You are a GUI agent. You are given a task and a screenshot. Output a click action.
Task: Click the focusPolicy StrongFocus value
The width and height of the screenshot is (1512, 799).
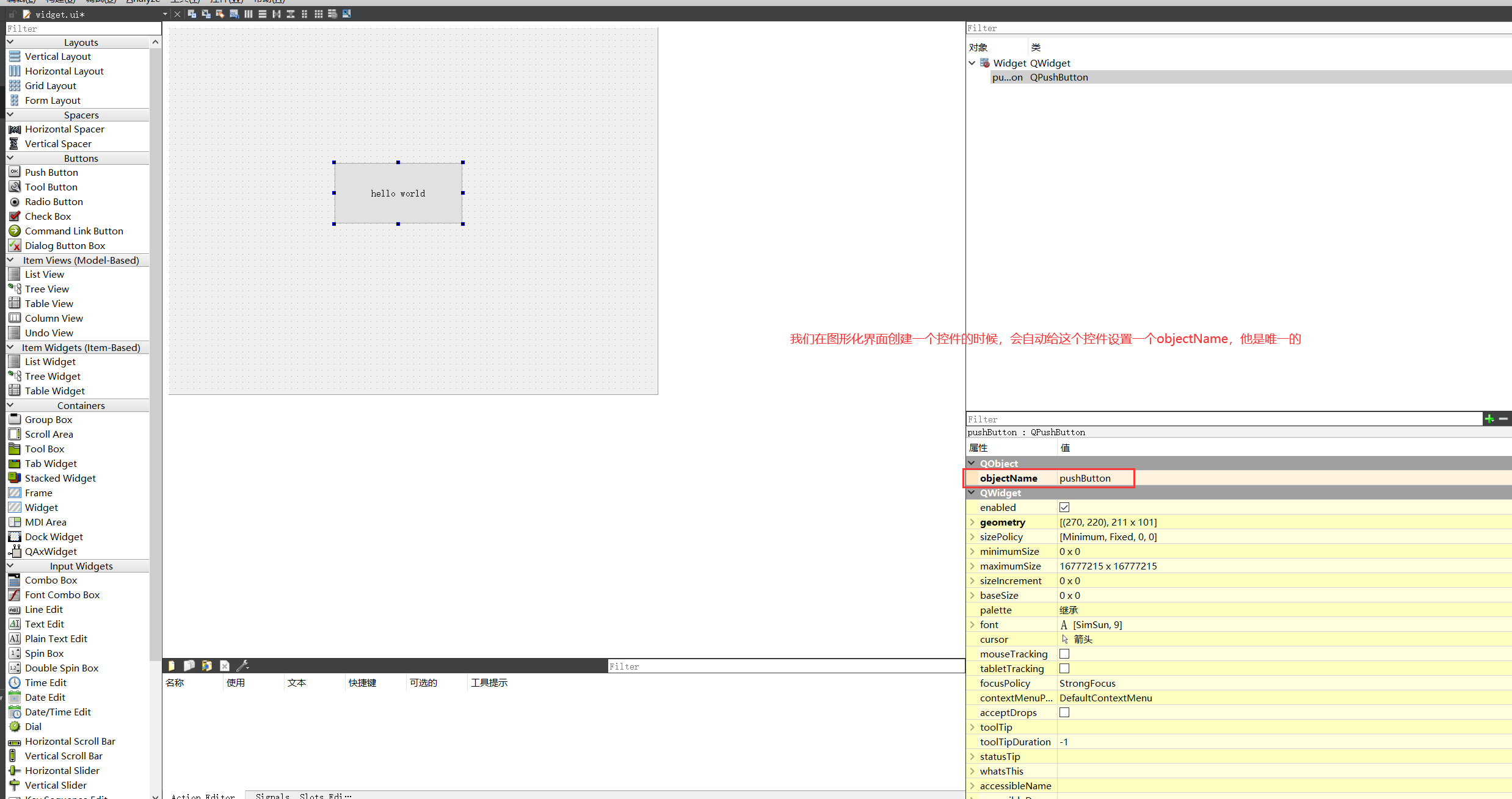[1087, 683]
